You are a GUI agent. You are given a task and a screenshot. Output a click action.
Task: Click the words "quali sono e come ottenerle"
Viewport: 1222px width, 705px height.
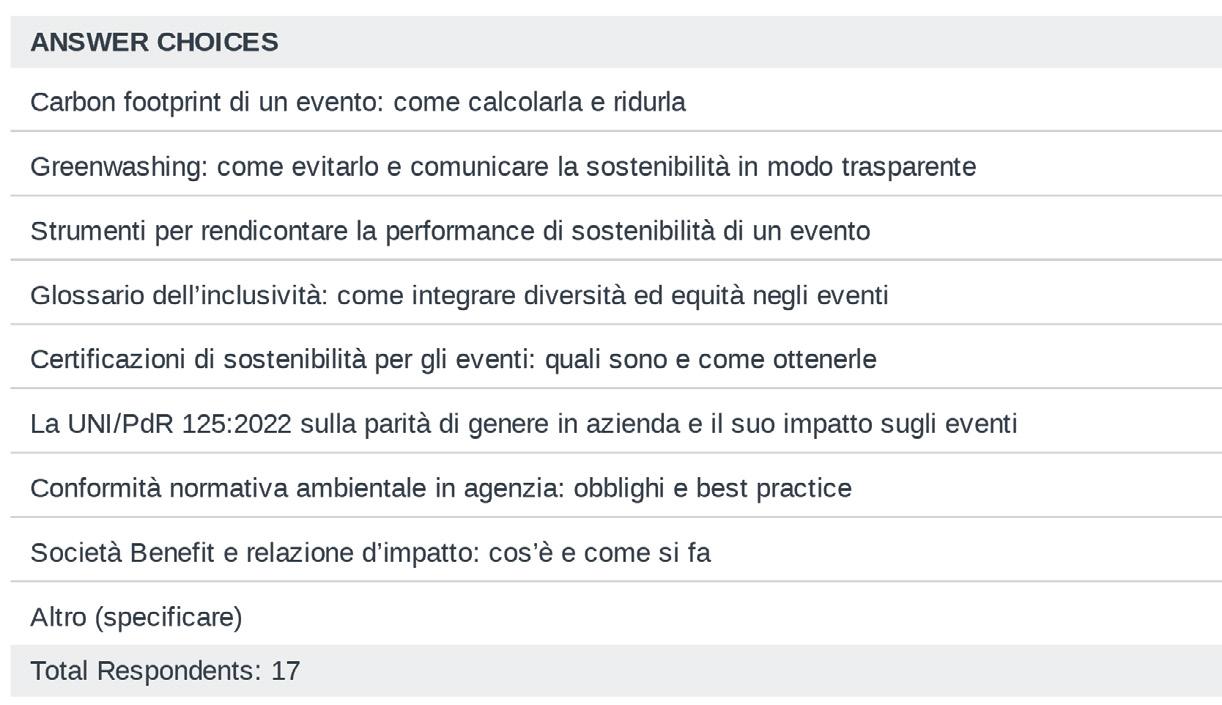[710, 359]
